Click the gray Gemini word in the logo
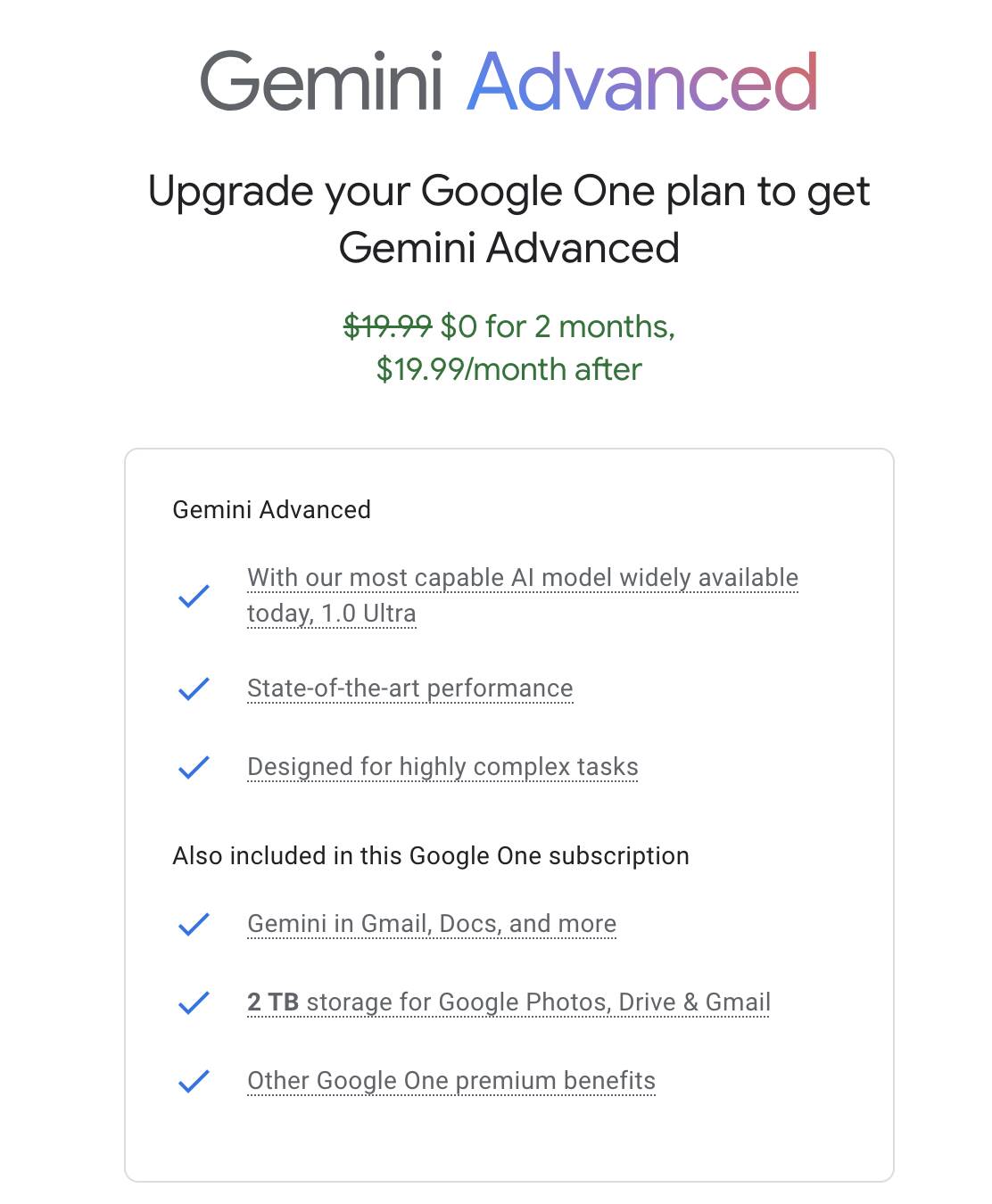992x1204 pixels. 321,82
